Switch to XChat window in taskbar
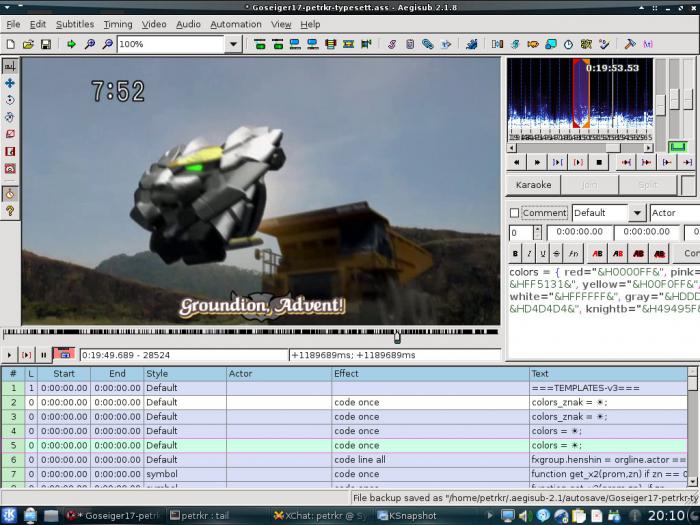700x525 pixels. 321,516
